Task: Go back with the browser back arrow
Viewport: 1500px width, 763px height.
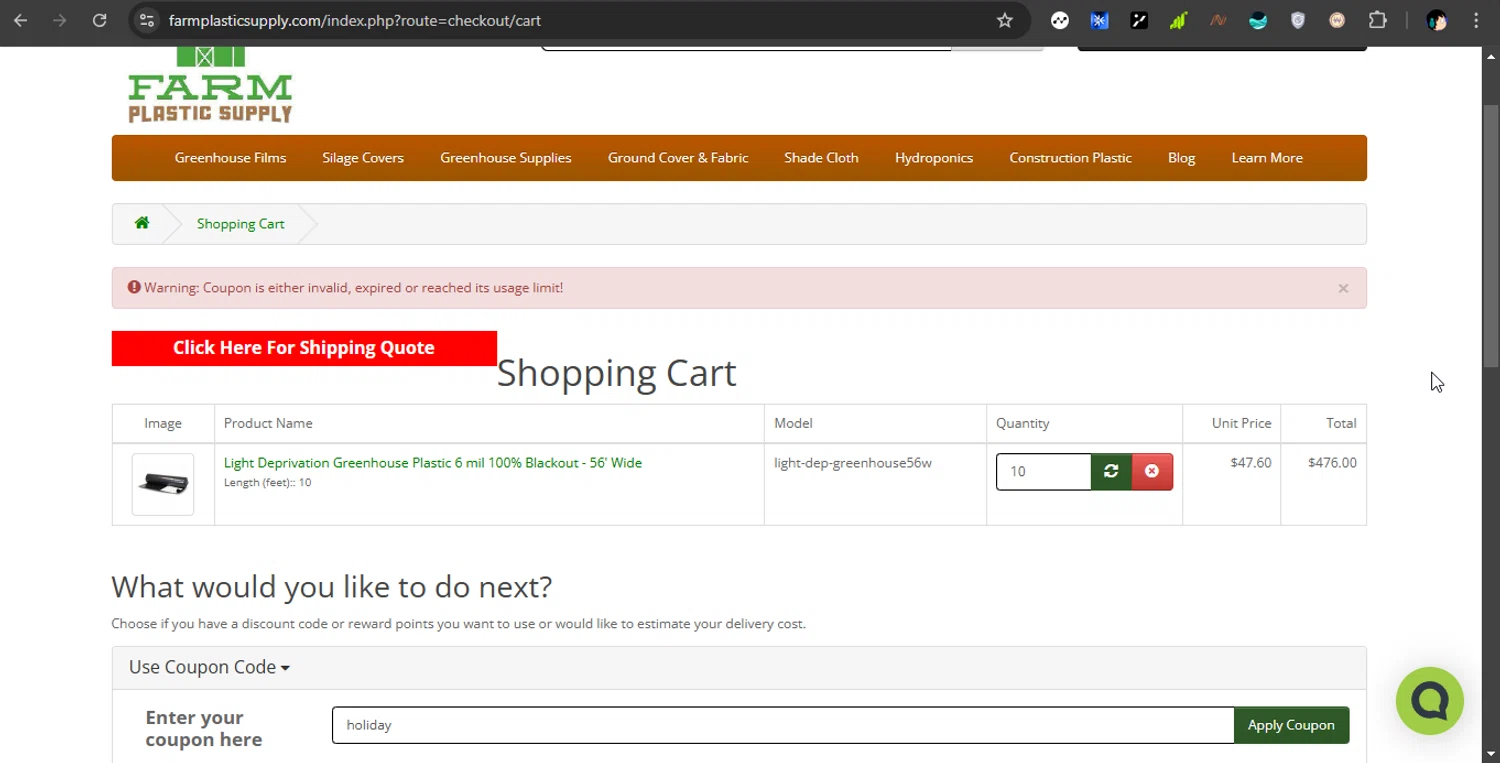Action: [x=21, y=20]
